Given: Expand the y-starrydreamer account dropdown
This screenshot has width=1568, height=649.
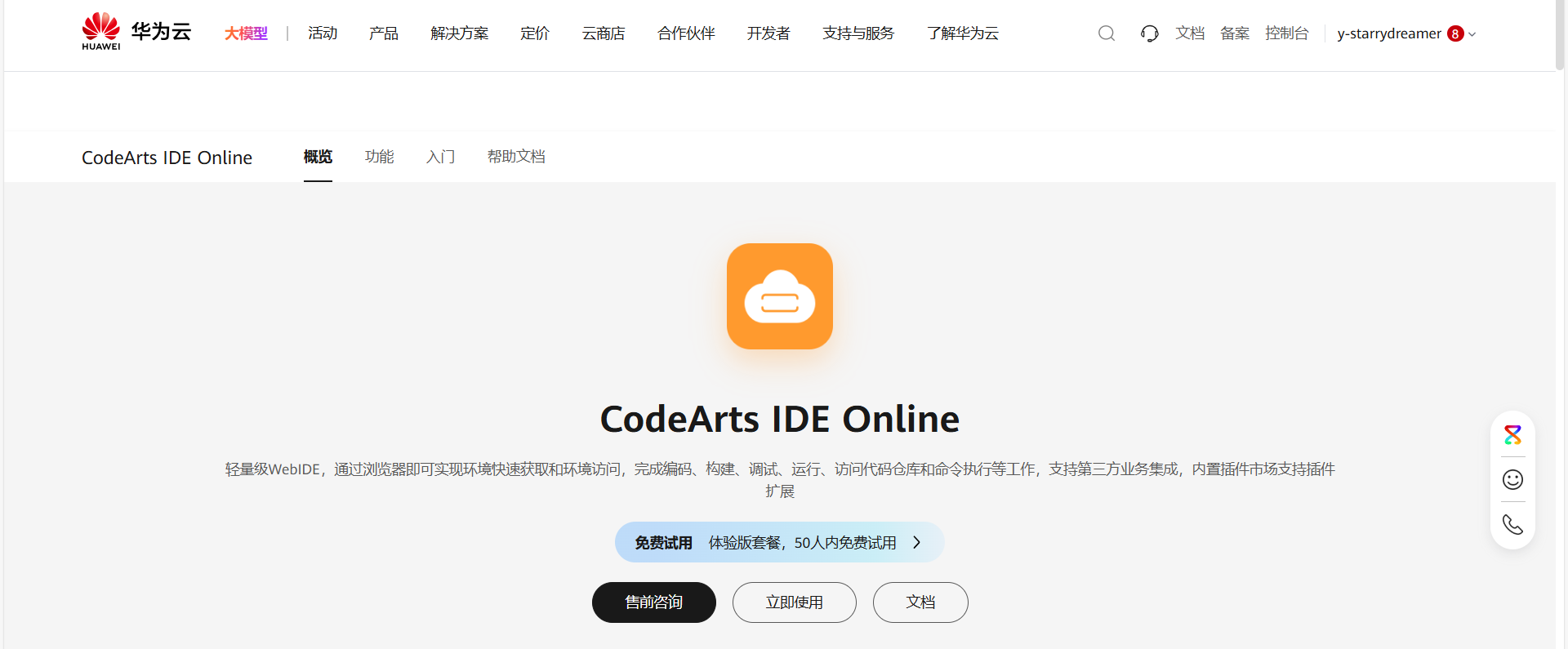Looking at the screenshot, I should point(1406,33).
